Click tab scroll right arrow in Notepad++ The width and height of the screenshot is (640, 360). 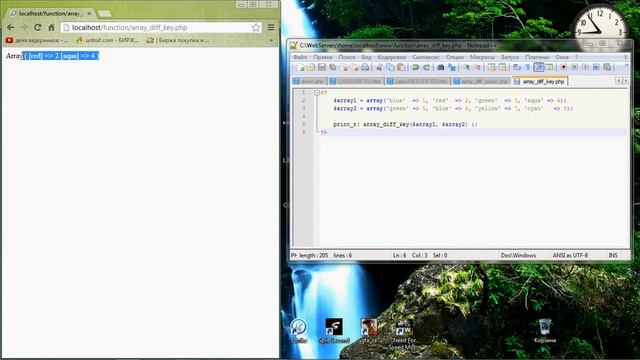[625, 81]
